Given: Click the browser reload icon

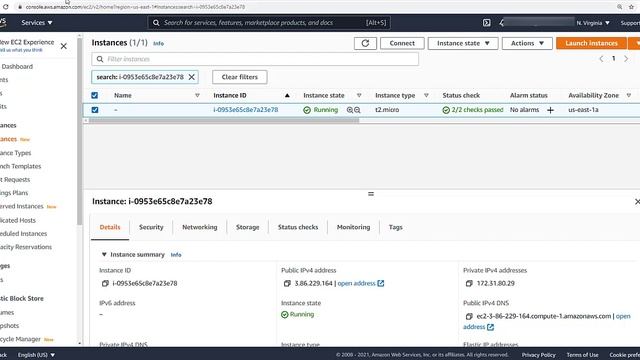Looking at the screenshot, I should pyautogui.click(x=6, y=7).
